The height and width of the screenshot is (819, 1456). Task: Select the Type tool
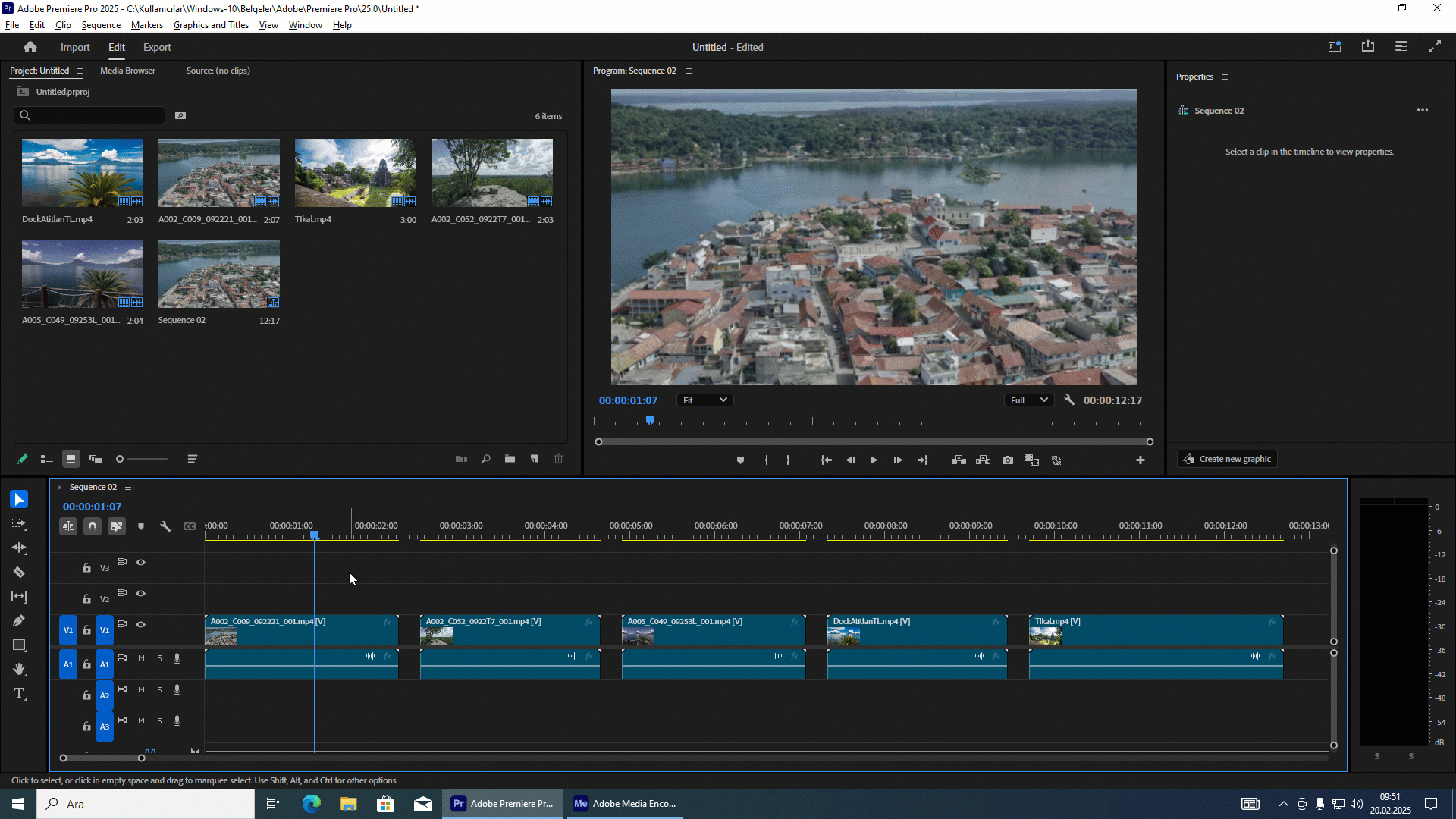[x=19, y=694]
